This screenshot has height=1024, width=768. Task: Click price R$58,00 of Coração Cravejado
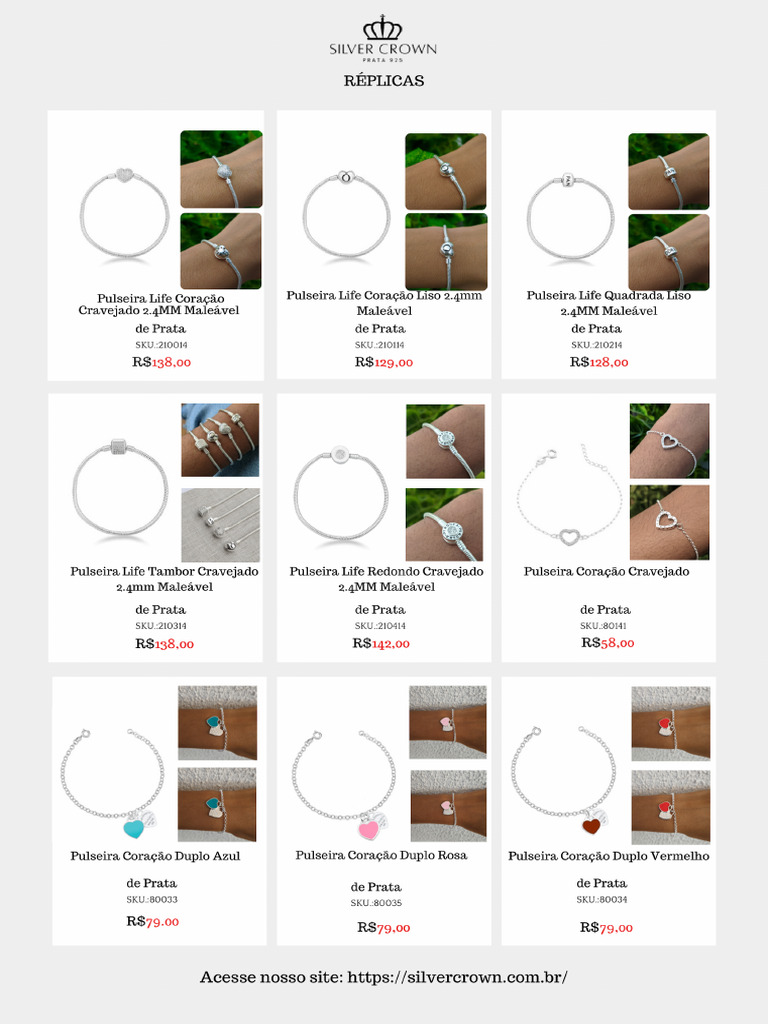pyautogui.click(x=607, y=643)
